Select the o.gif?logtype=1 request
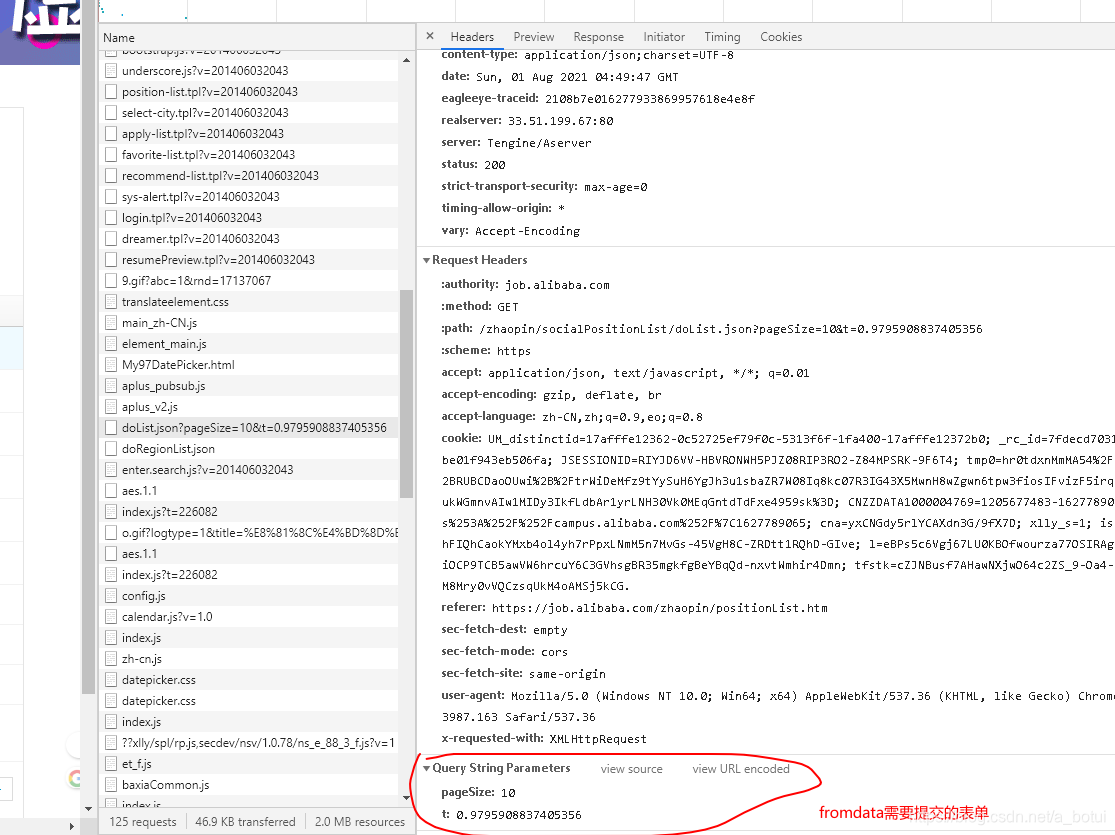This screenshot has height=835, width=1115. (x=249, y=532)
